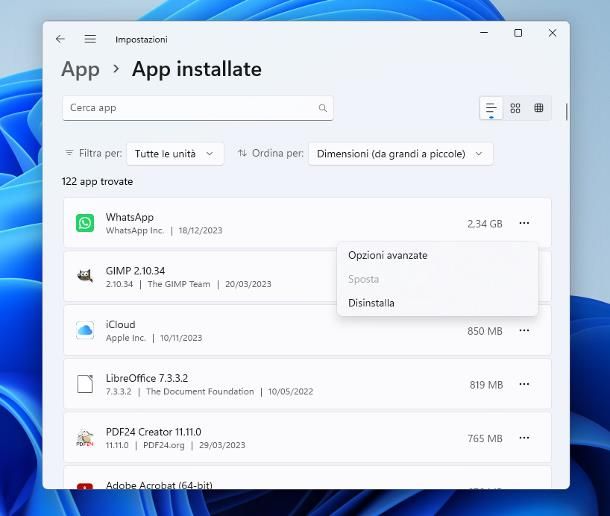Click the GIMP 2.10.34 app name
The width and height of the screenshot is (610, 516).
(135, 270)
